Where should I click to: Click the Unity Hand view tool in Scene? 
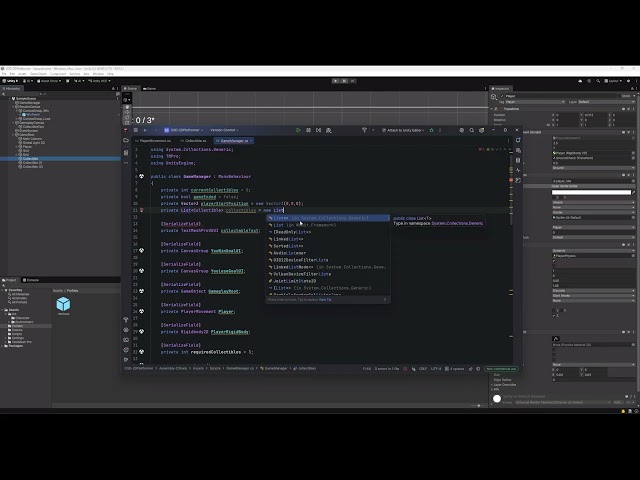coord(127,107)
